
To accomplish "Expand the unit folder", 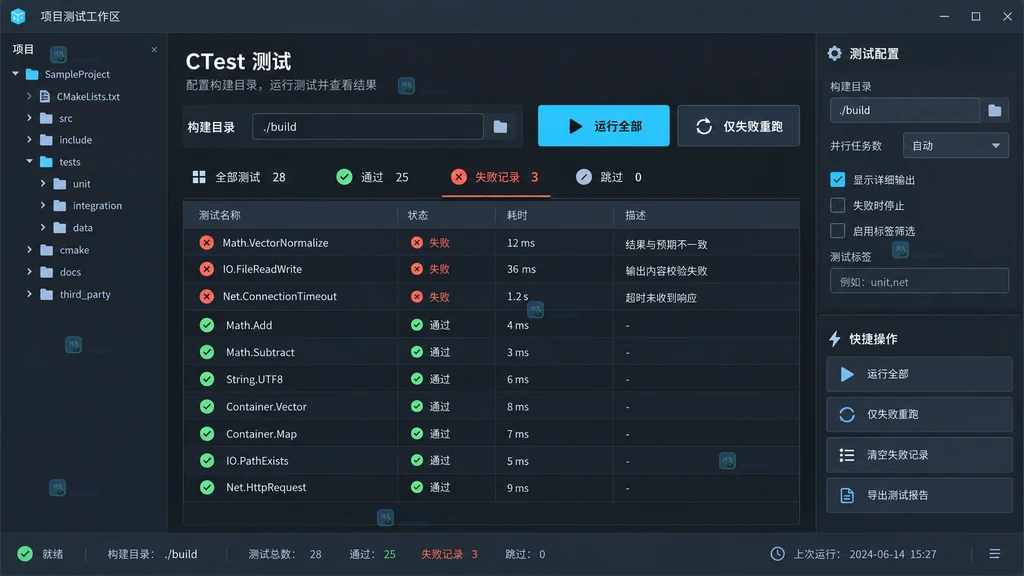I will (43, 184).
